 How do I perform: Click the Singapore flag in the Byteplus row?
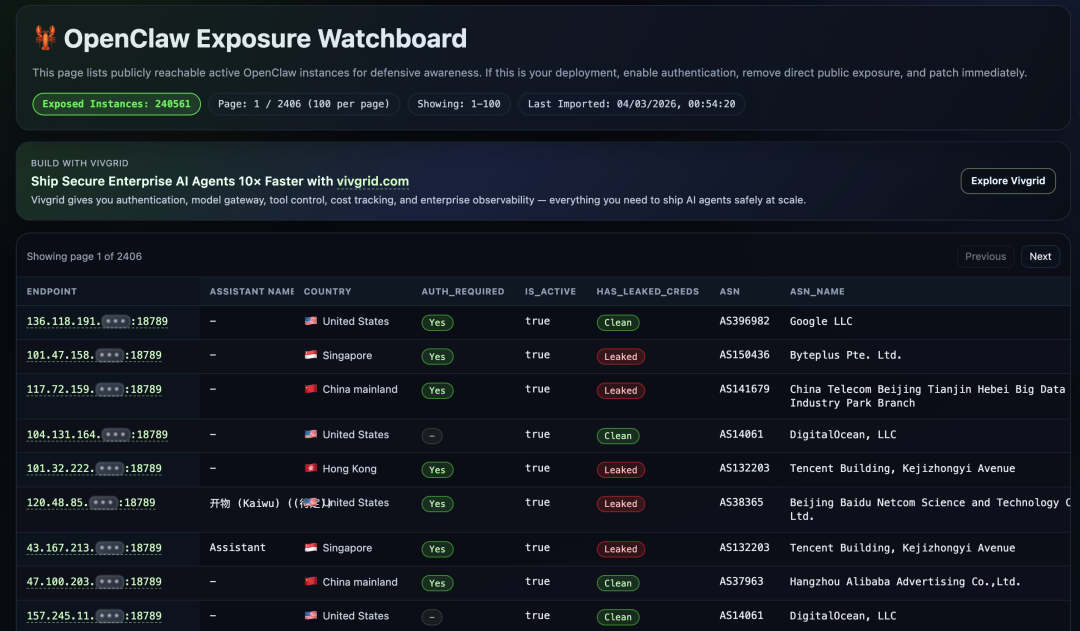tap(310, 356)
